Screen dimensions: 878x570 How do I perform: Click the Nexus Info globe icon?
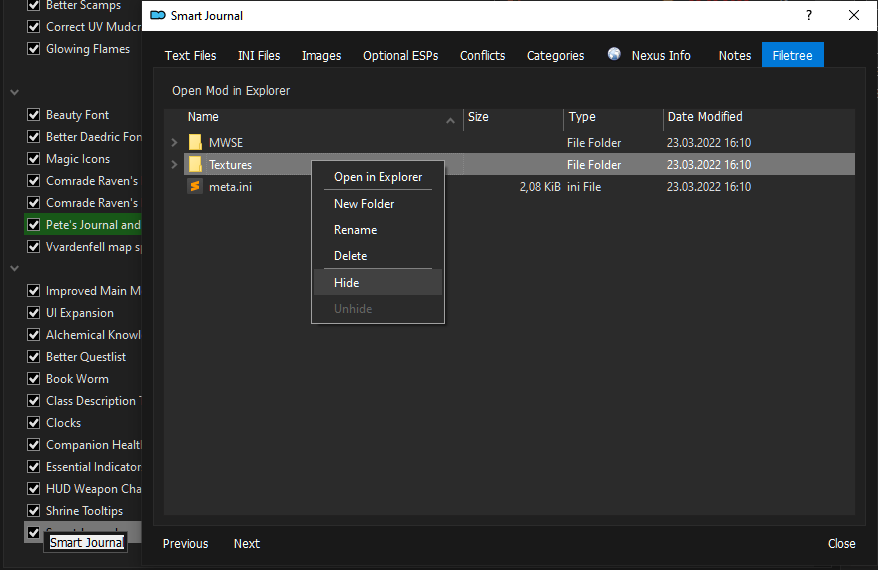click(x=614, y=55)
